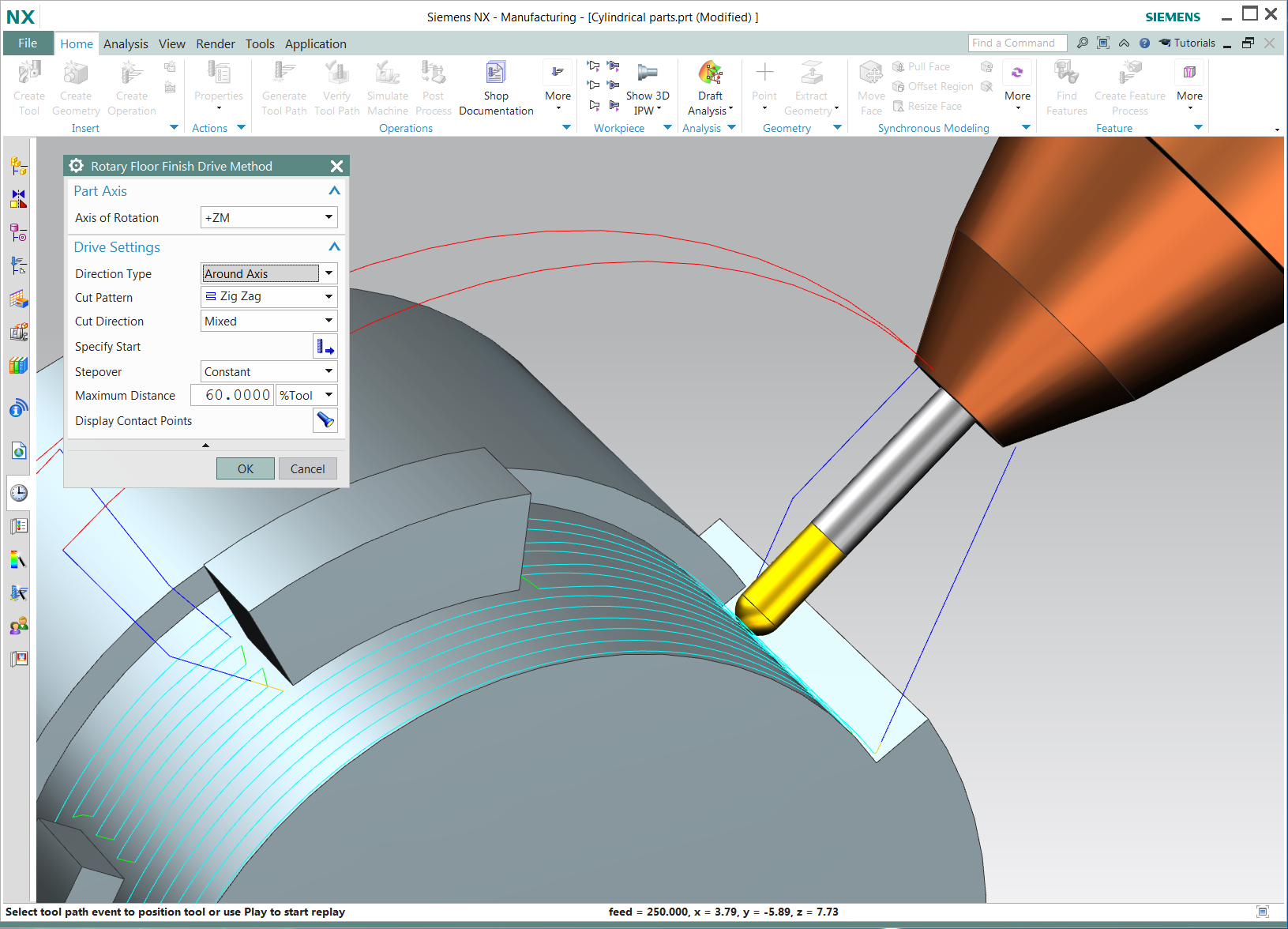The width and height of the screenshot is (1288, 929).
Task: Click the Point geometry icon
Action: pos(764,73)
